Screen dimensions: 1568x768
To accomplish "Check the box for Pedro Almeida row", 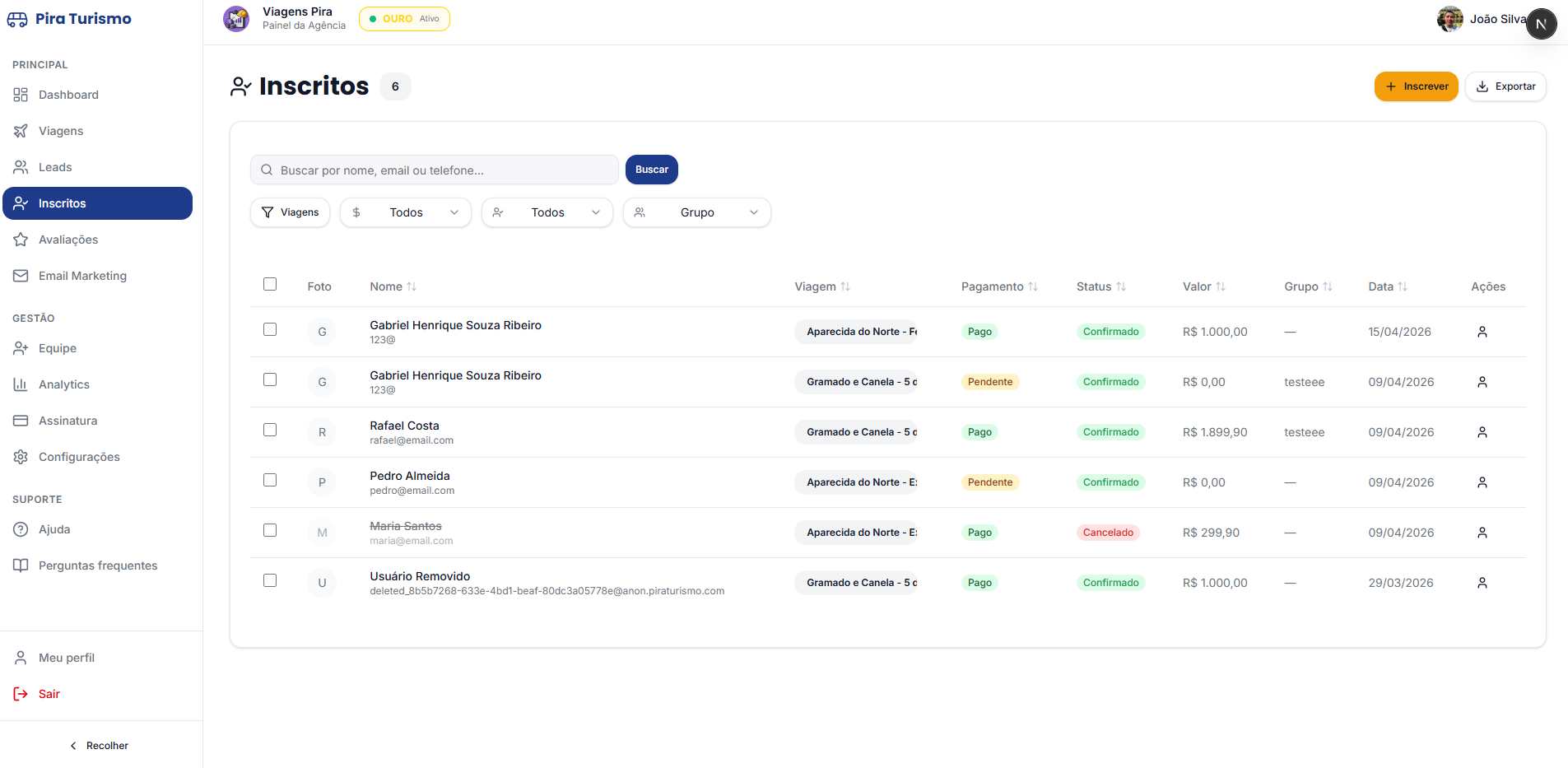I will (x=270, y=480).
